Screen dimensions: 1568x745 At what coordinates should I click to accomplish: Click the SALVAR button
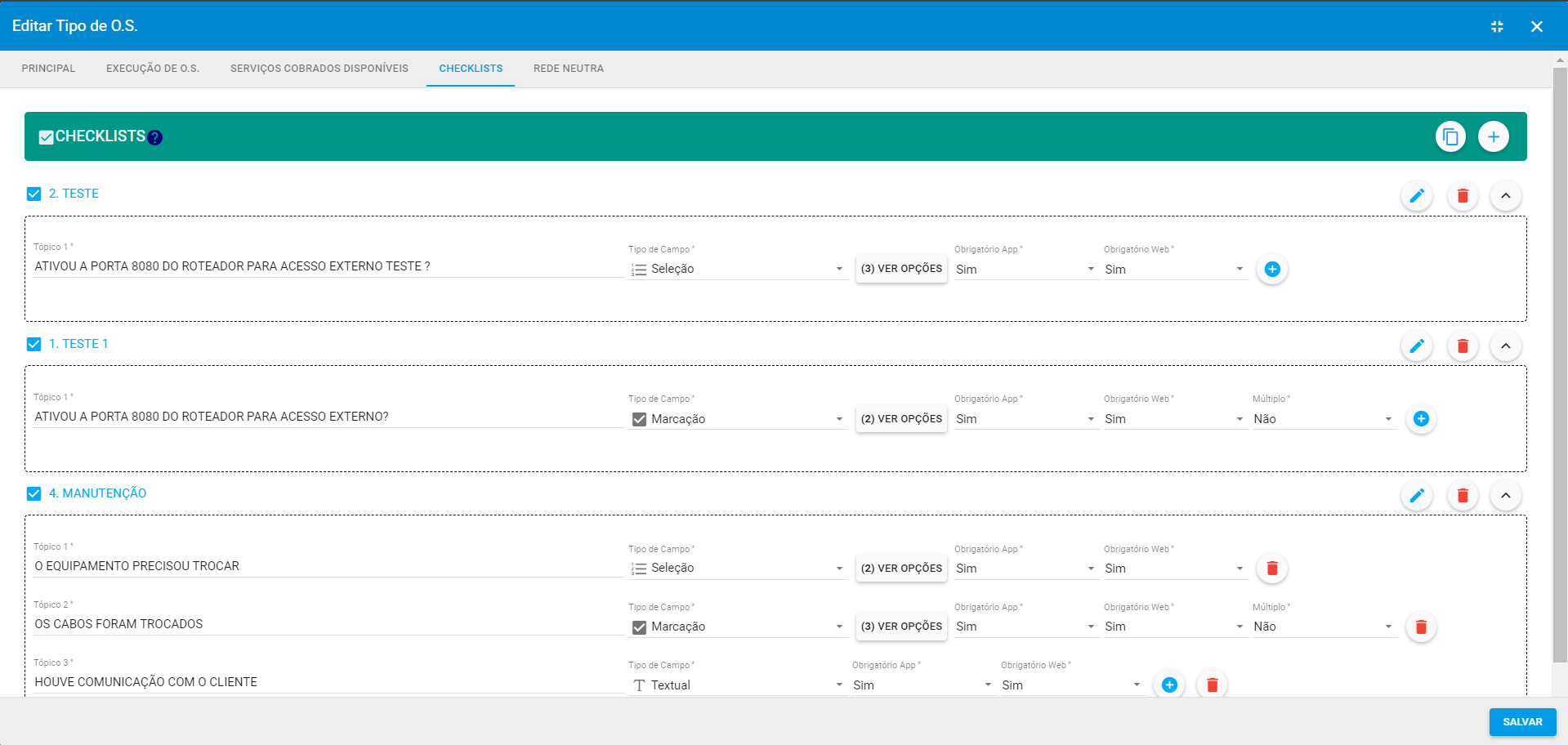1522,722
